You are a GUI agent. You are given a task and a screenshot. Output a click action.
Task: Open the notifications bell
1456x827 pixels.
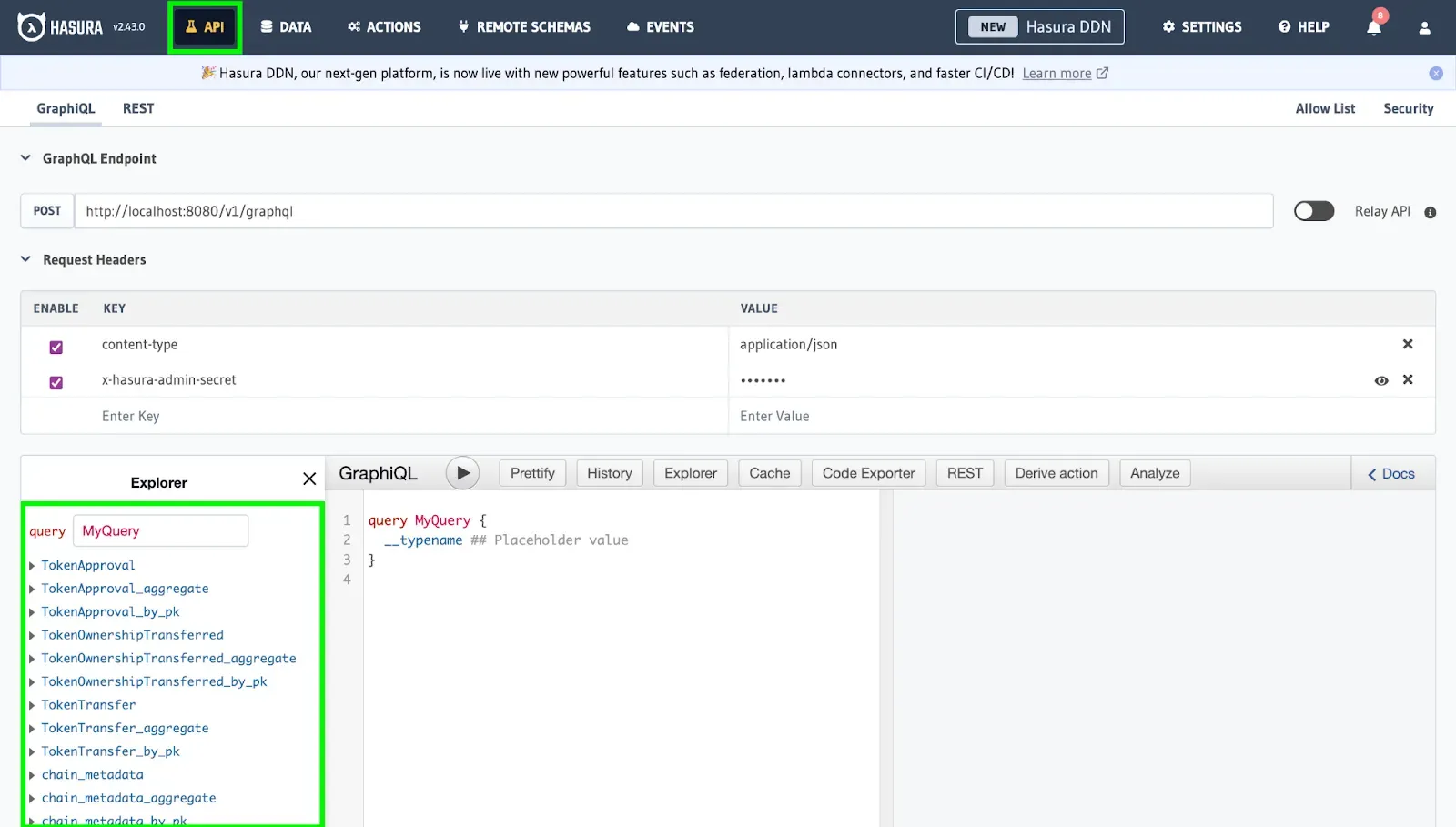click(x=1374, y=27)
